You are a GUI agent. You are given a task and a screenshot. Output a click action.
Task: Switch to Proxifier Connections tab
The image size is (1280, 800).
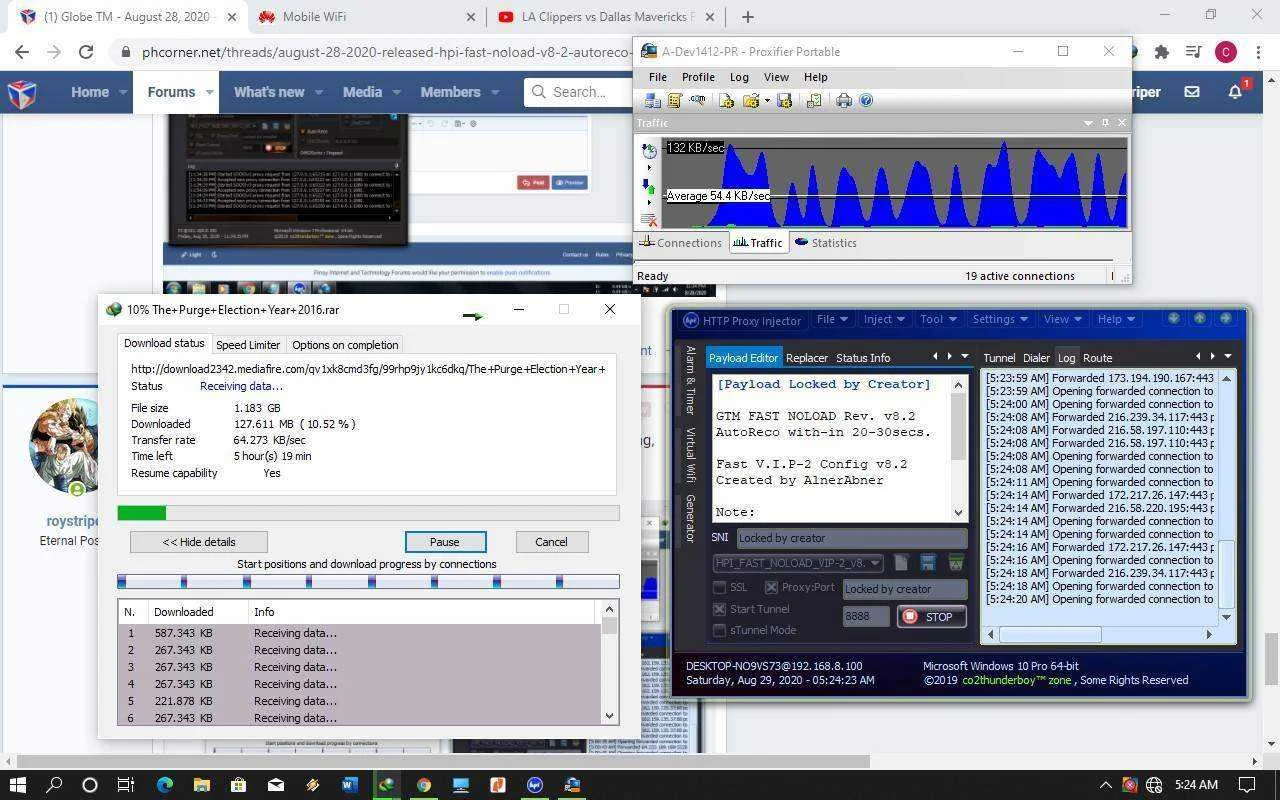681,243
